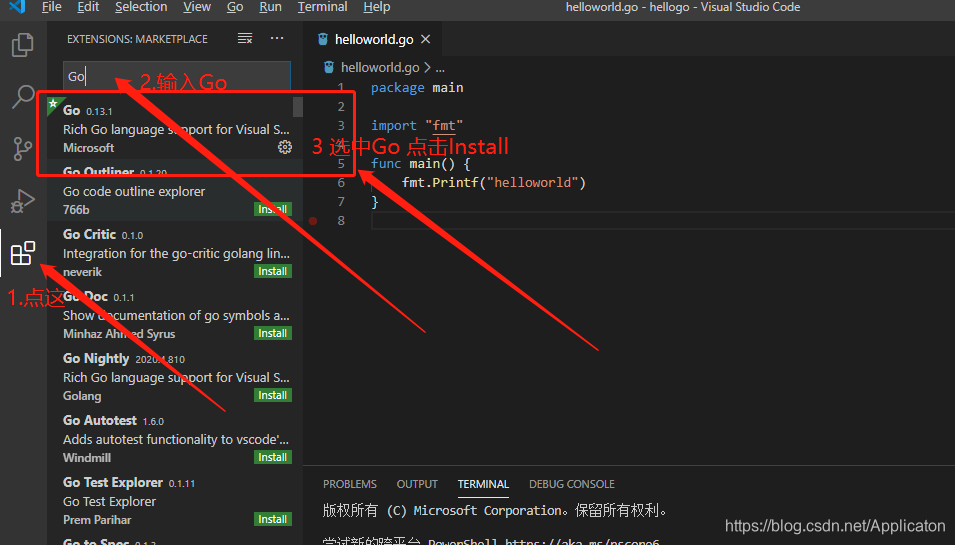Install the Go Doc extension
Screen dimensions: 955x545
[x=272, y=333]
